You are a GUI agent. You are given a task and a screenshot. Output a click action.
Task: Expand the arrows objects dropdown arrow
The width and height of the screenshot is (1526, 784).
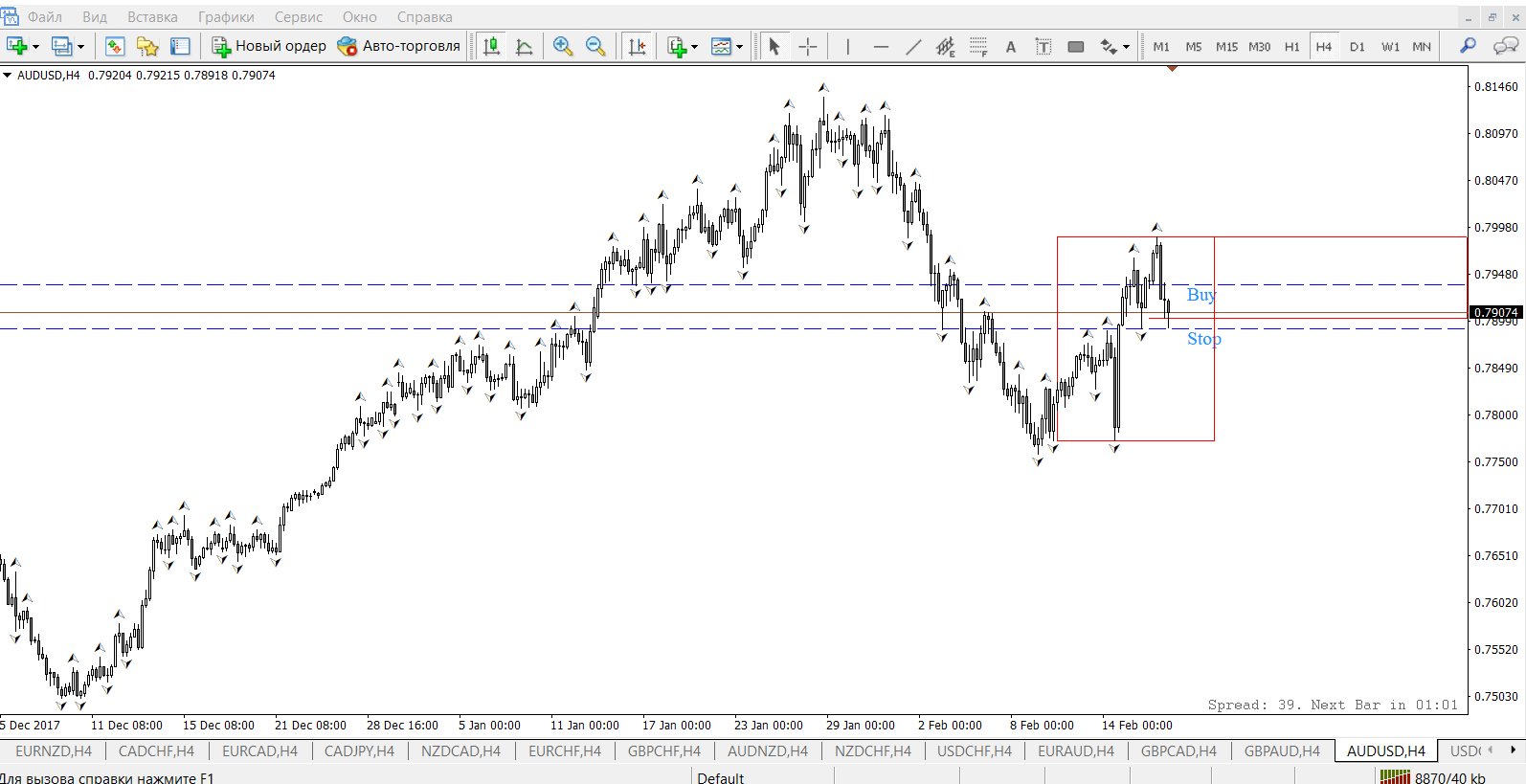click(1127, 46)
